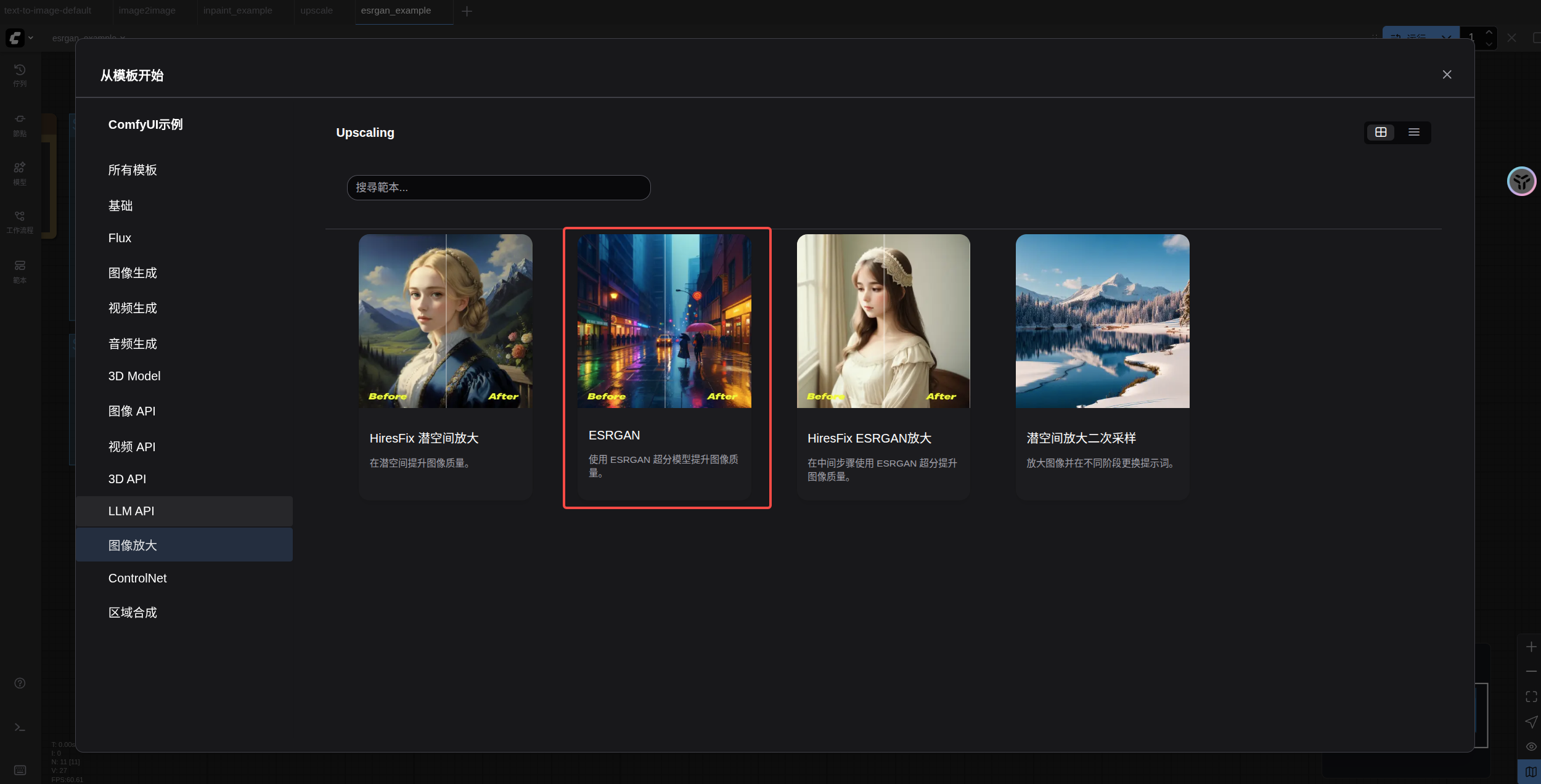This screenshot has width=1541, height=784.
Task: Select LLM API category
Action: [184, 511]
